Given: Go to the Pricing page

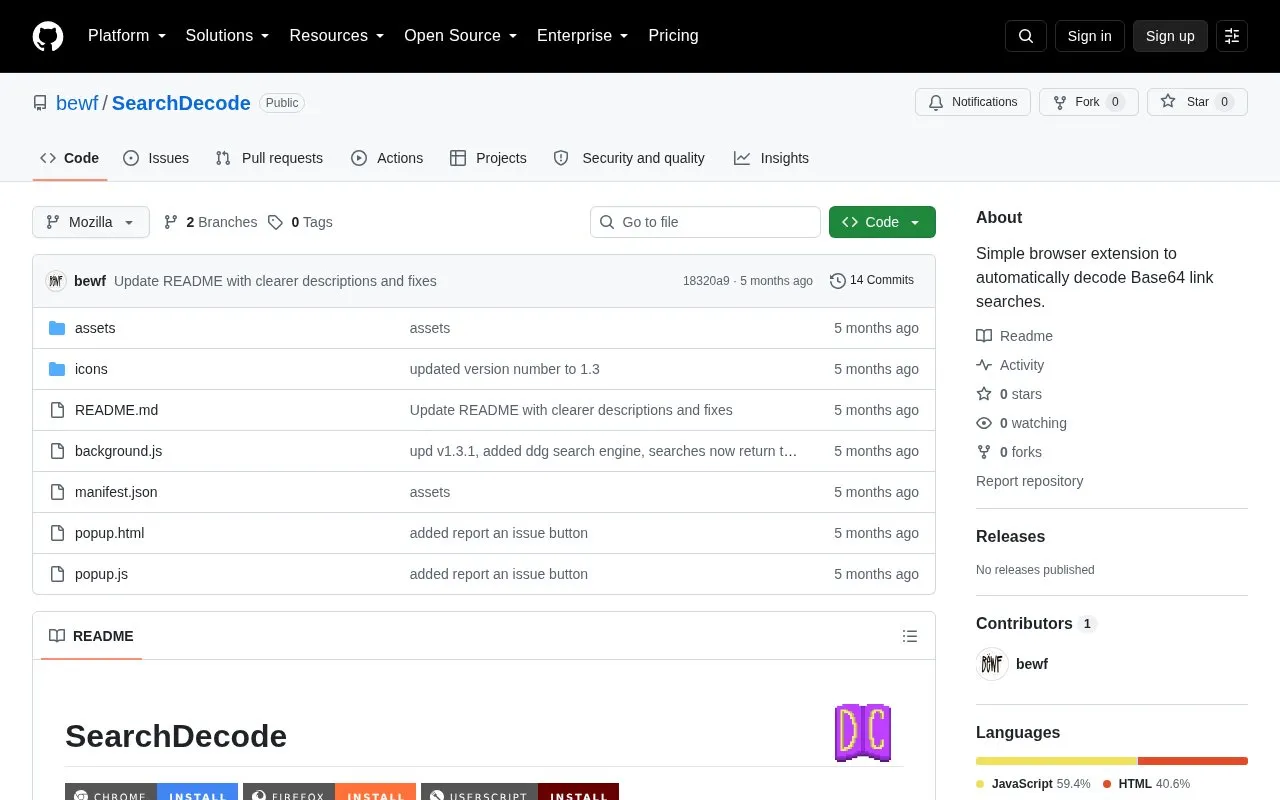Looking at the screenshot, I should 673,36.
